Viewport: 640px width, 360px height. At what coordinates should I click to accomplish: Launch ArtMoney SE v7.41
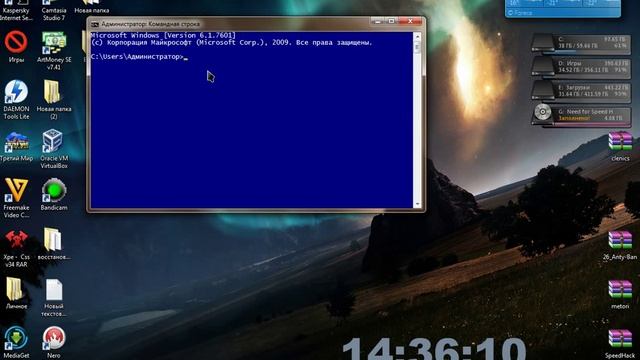54,51
